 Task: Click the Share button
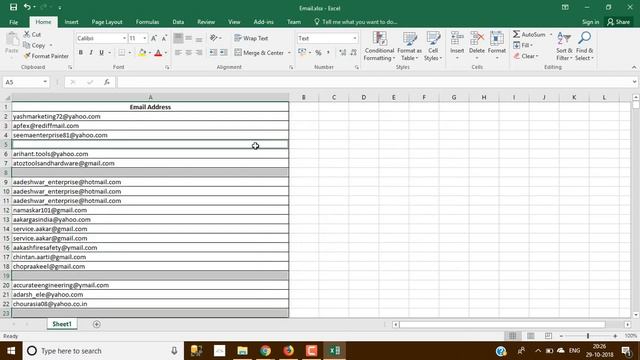click(x=618, y=22)
